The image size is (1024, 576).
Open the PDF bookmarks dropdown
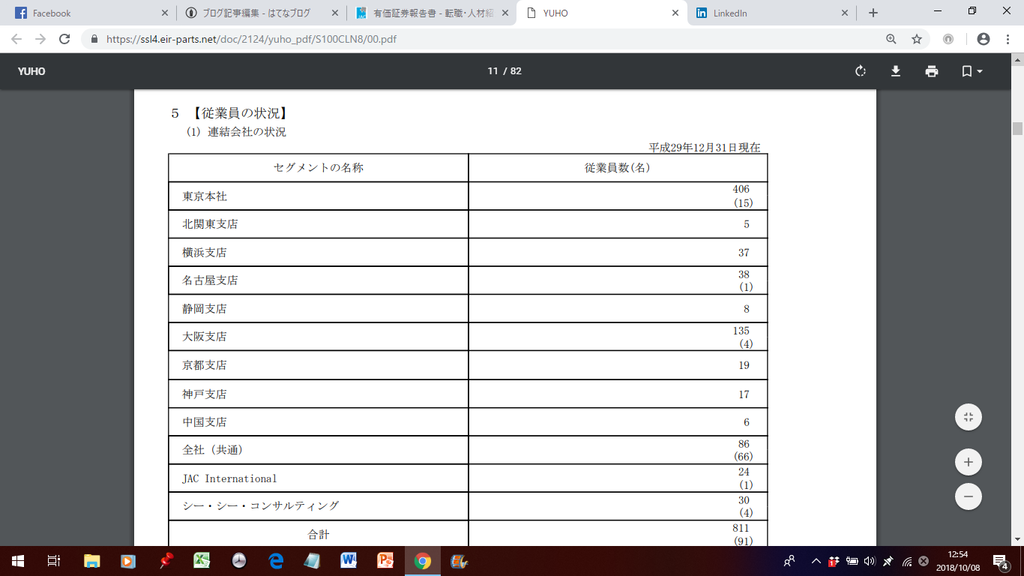(972, 71)
